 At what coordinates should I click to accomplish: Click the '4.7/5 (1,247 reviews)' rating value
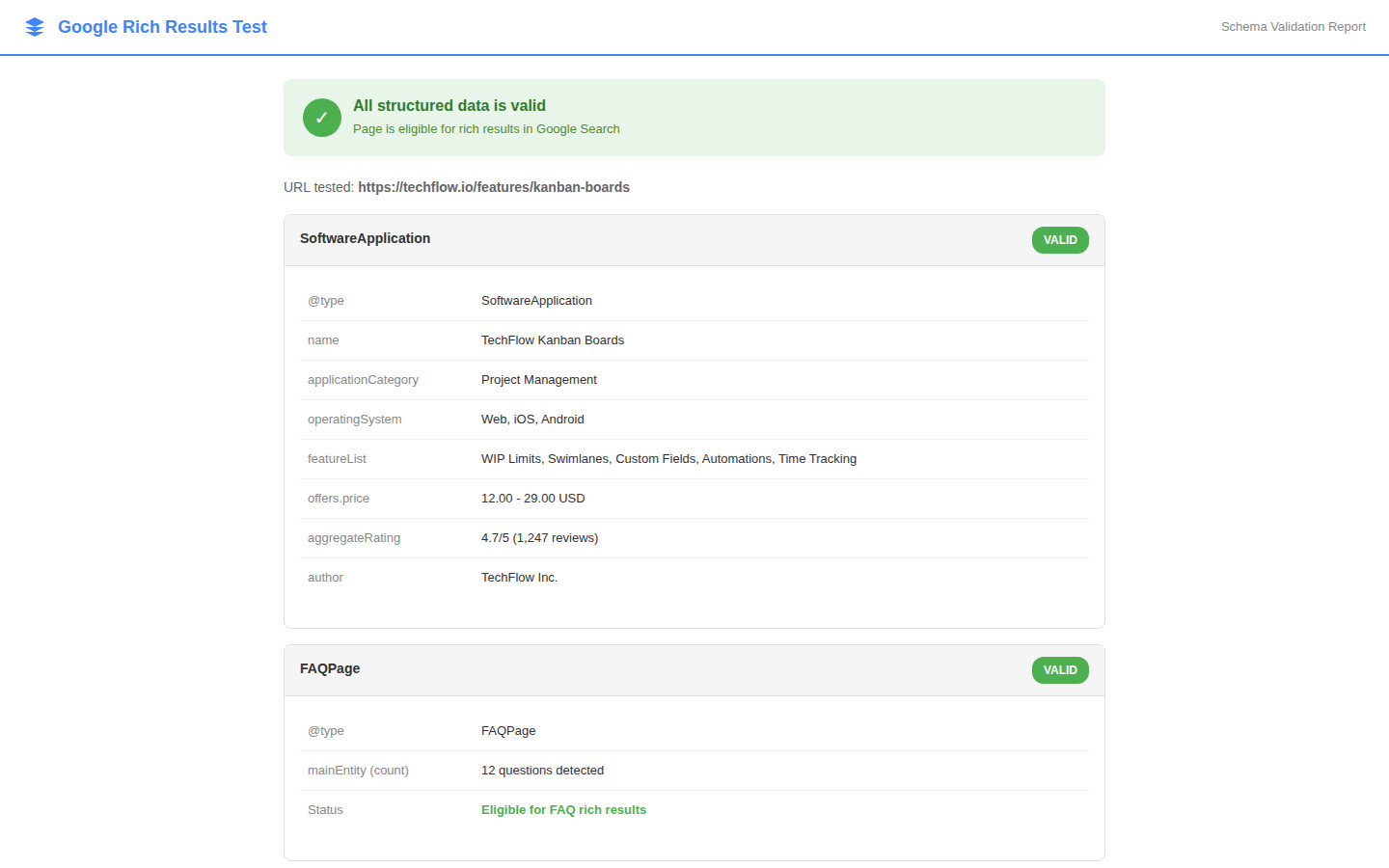(539, 538)
